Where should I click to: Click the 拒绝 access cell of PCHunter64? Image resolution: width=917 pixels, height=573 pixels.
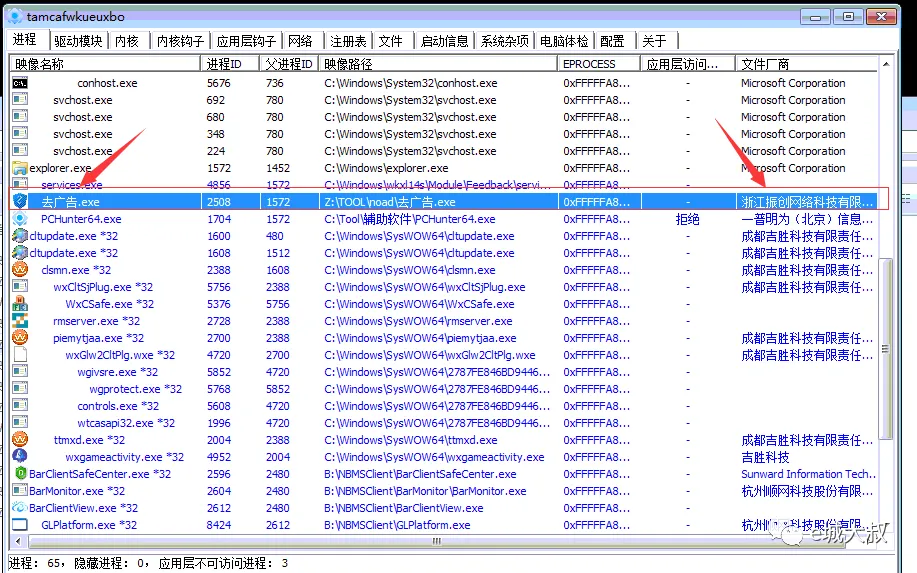(687, 219)
